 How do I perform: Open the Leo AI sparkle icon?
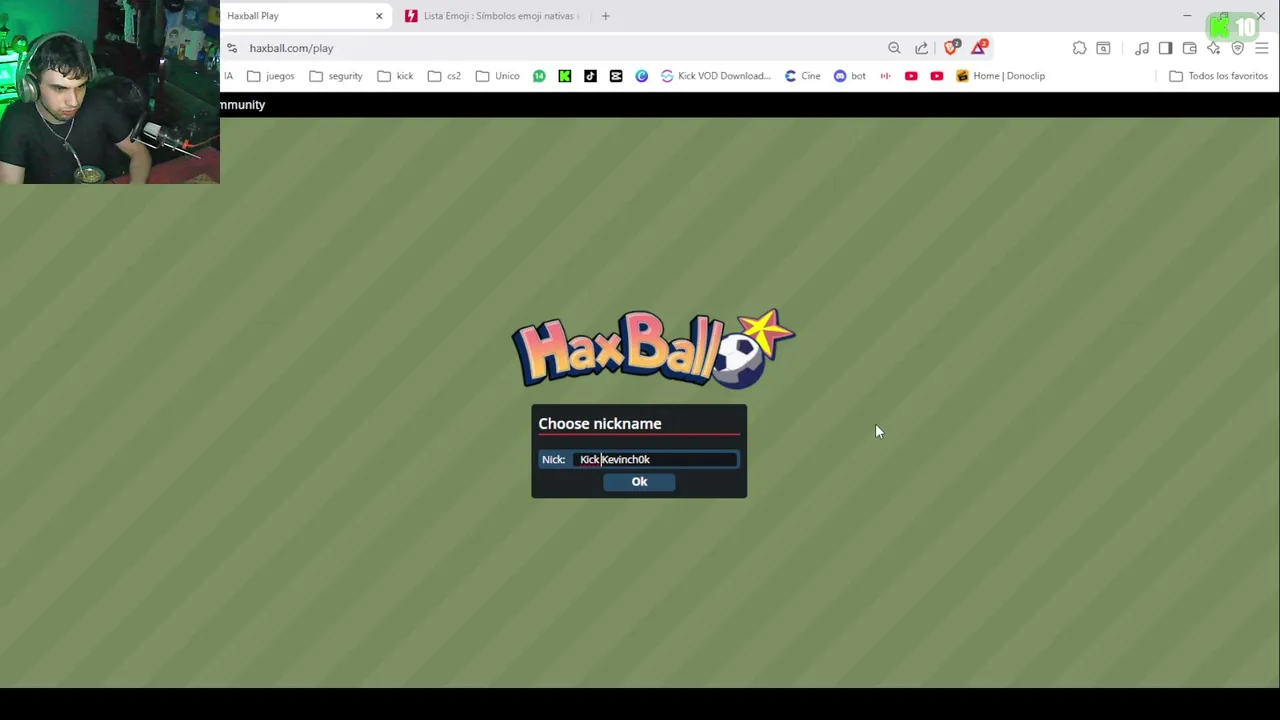[x=1213, y=48]
